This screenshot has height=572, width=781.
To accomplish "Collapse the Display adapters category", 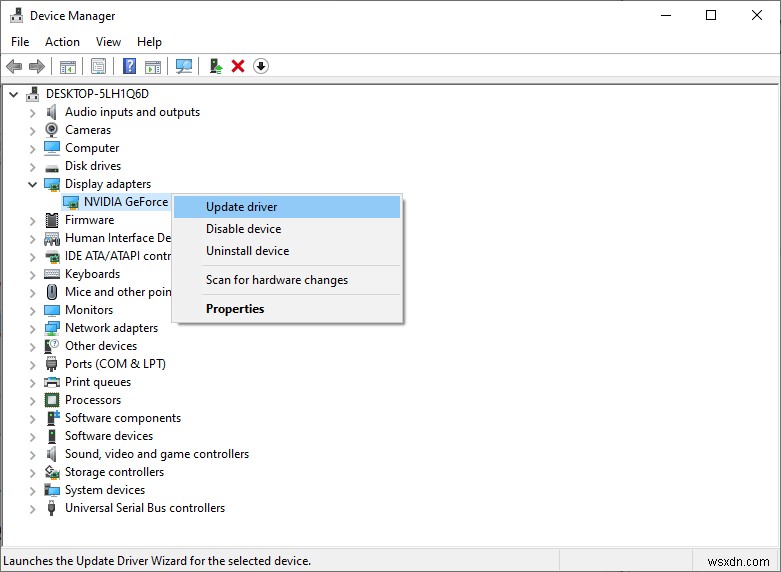I will click(x=32, y=184).
